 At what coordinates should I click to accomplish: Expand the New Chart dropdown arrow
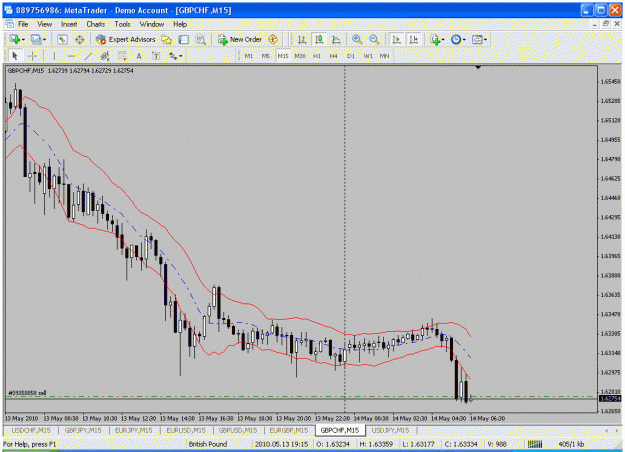[x=23, y=40]
